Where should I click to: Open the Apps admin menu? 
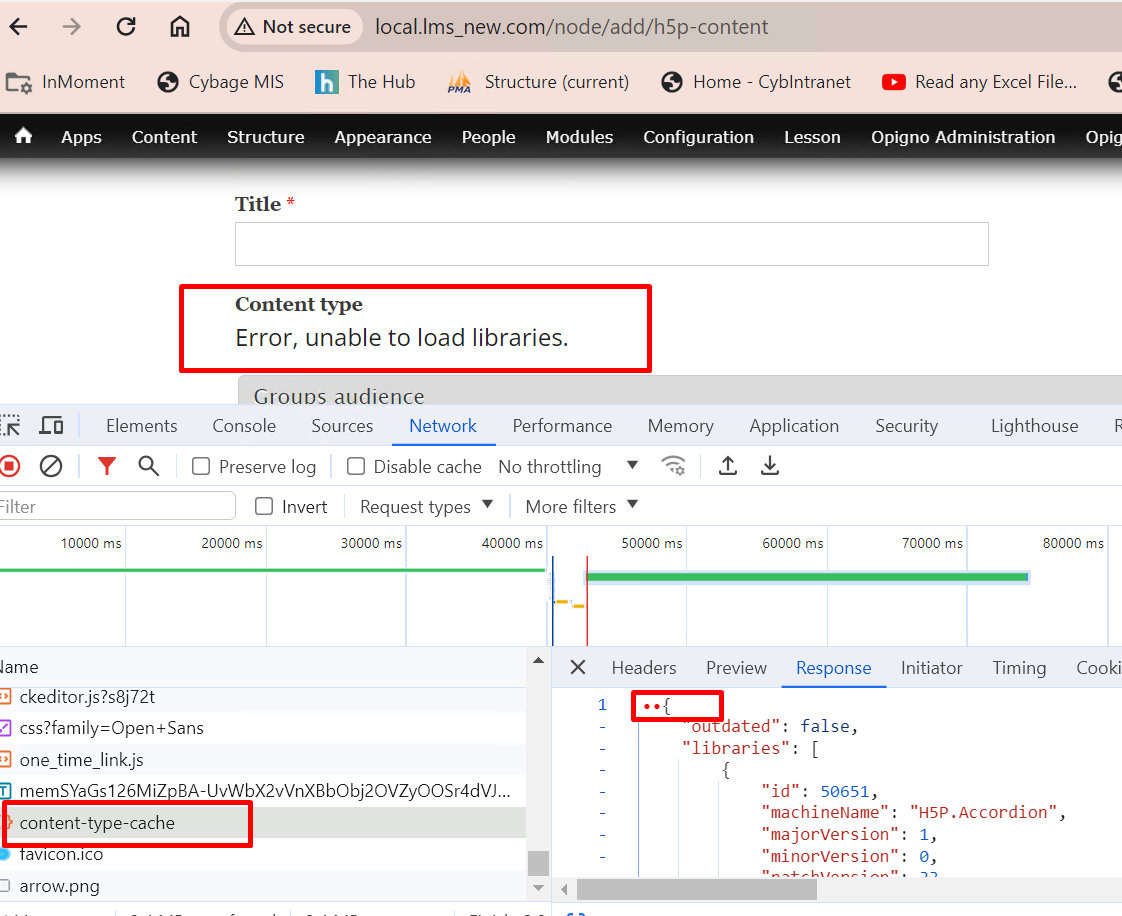pyautogui.click(x=82, y=137)
